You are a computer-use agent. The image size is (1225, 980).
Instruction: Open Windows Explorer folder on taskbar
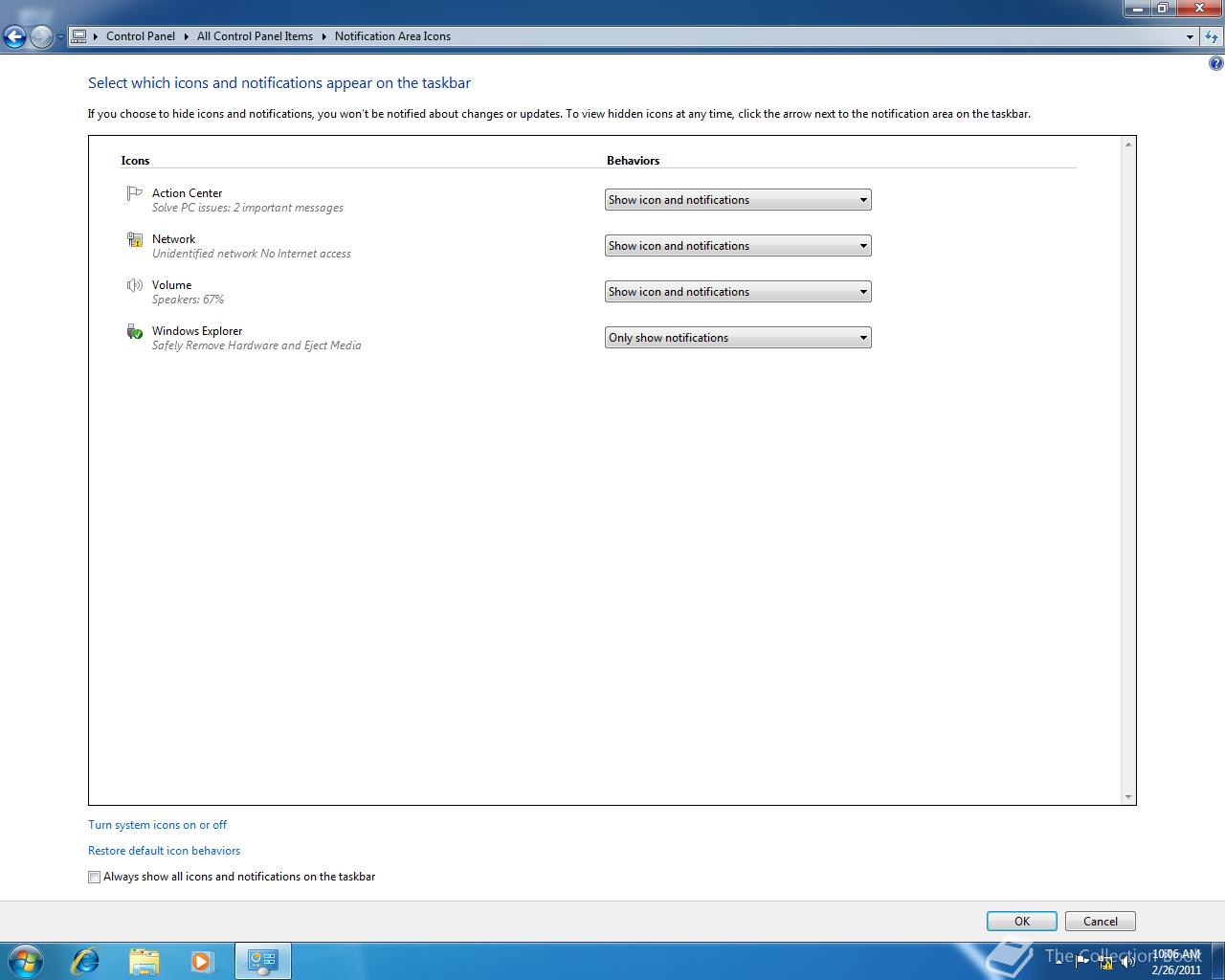click(144, 961)
